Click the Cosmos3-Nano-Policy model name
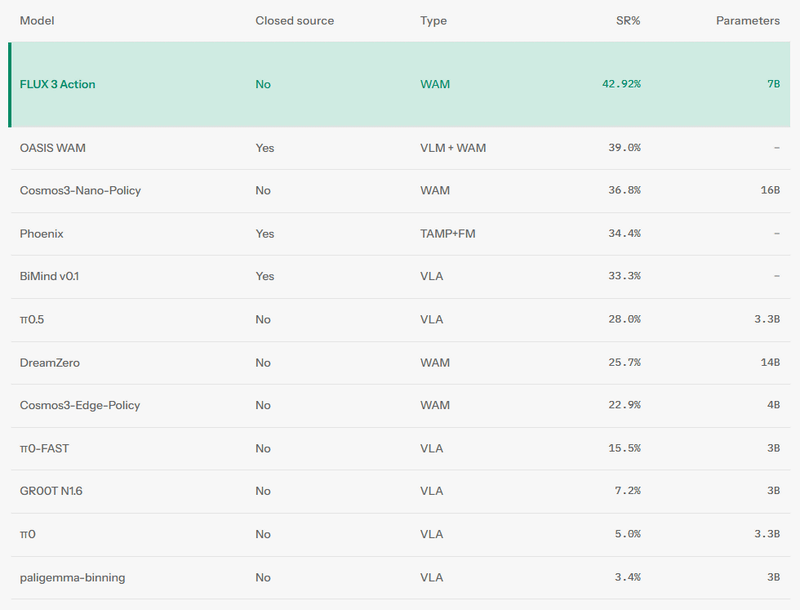 (x=80, y=190)
